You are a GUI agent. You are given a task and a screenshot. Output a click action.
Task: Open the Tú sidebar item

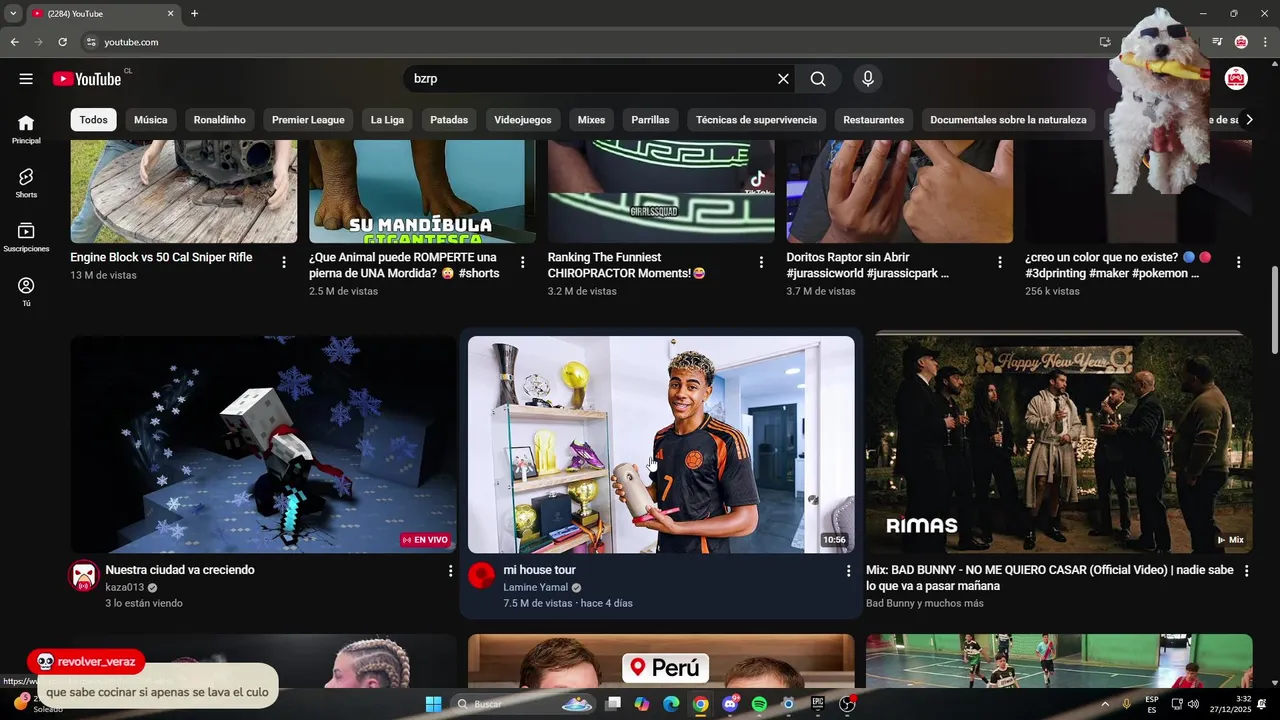(26, 291)
